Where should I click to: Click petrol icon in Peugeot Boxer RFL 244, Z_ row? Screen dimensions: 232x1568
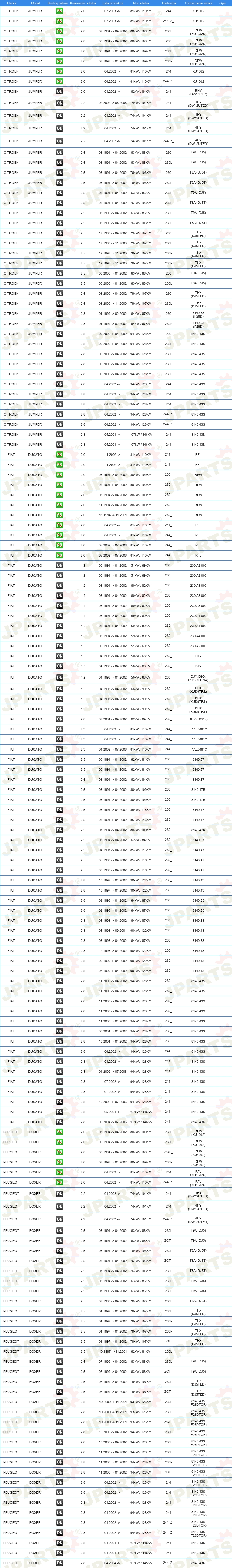[60, 1183]
